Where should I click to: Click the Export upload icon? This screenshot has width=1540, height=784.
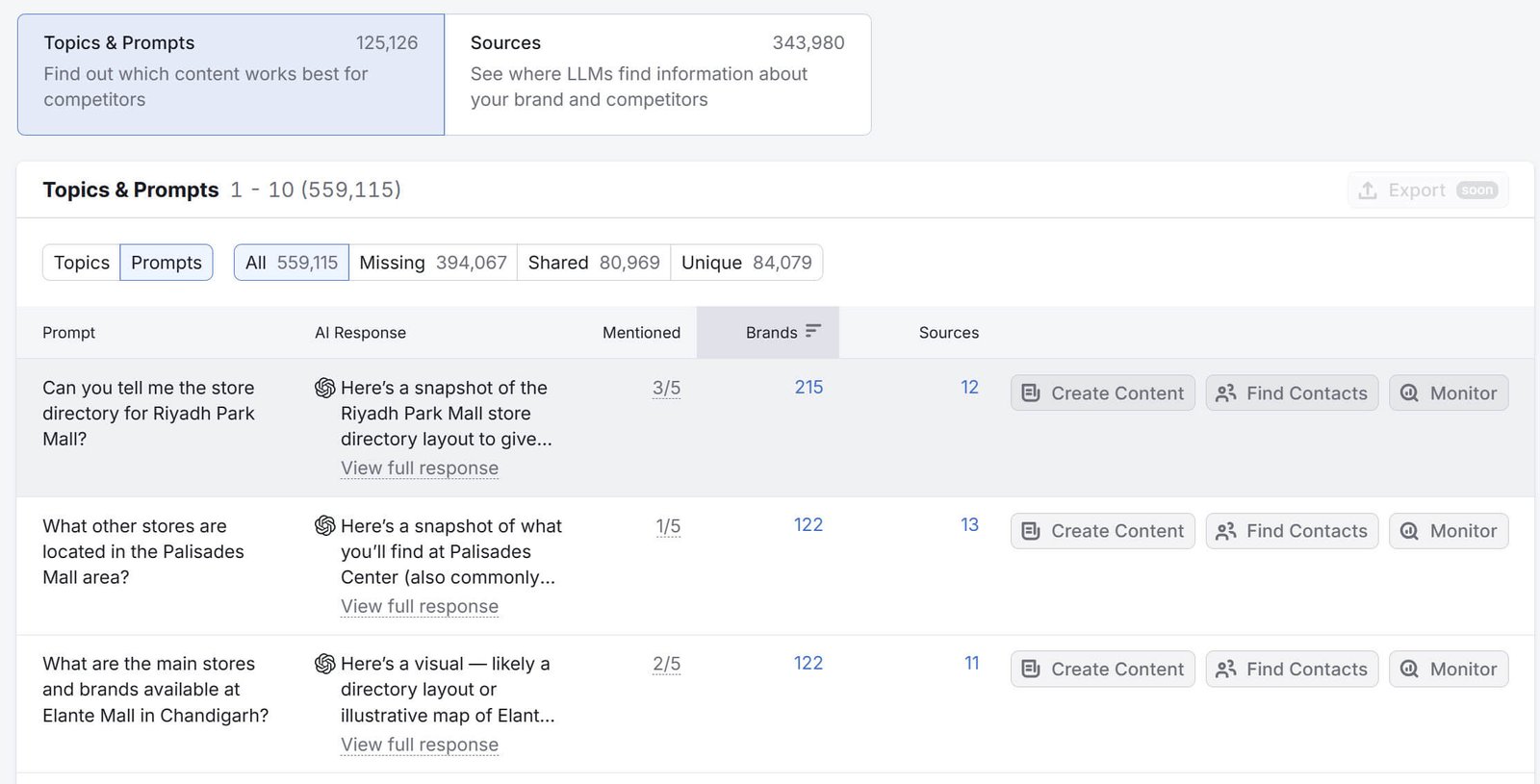pos(1367,190)
